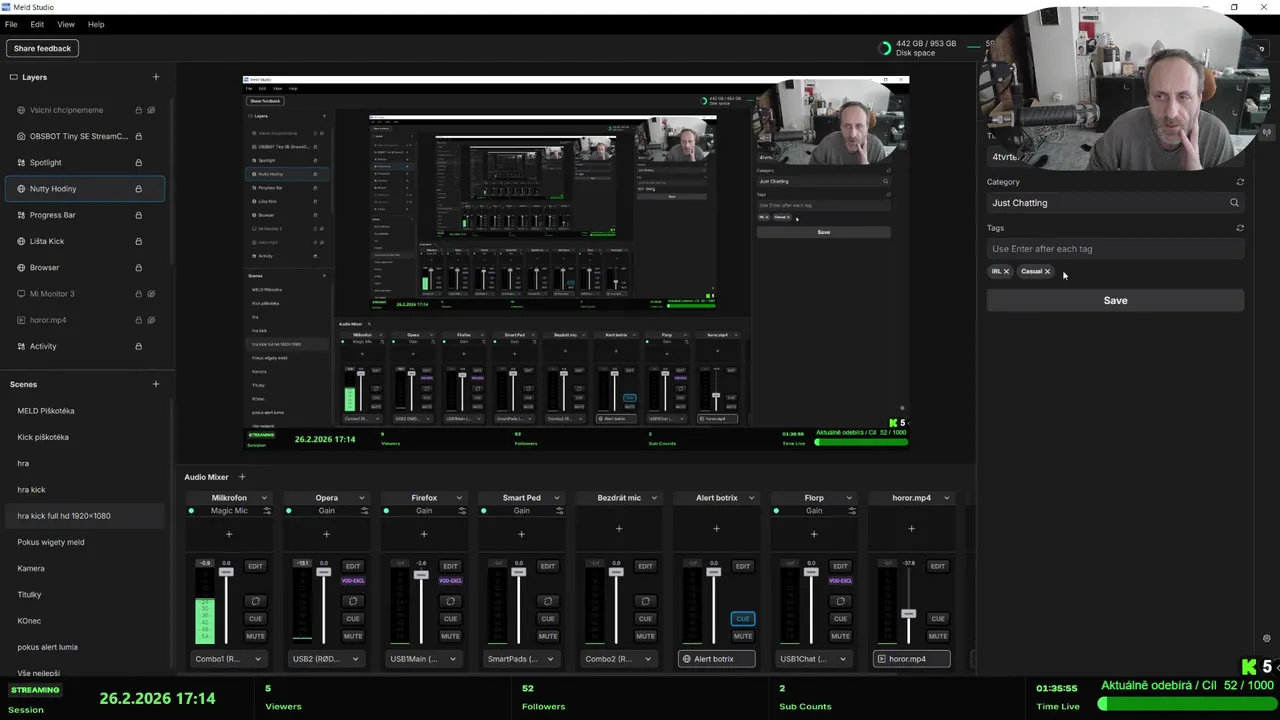Add a new layer with plus icon

click(x=156, y=77)
